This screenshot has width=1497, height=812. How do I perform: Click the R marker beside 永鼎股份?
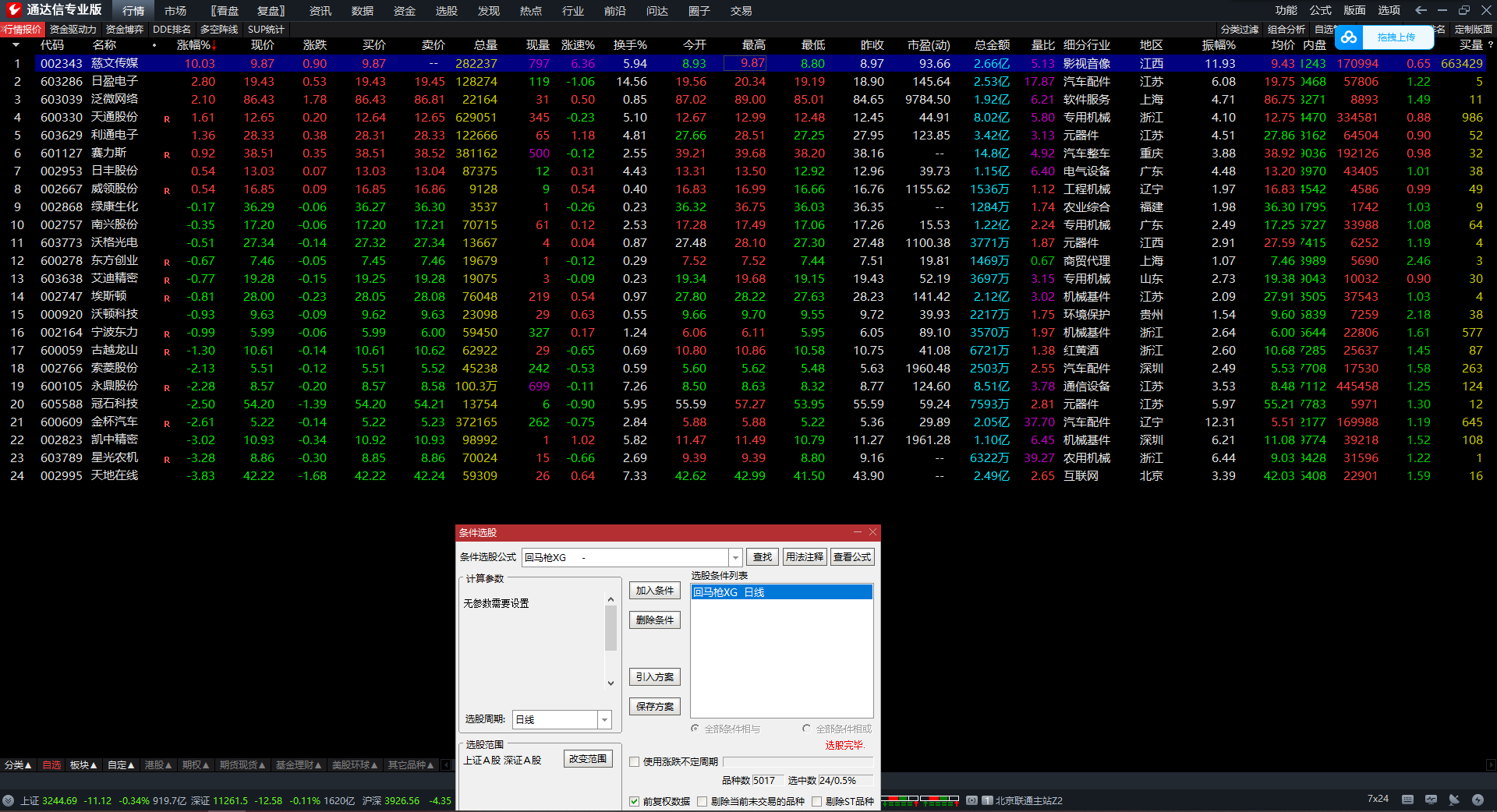(167, 388)
